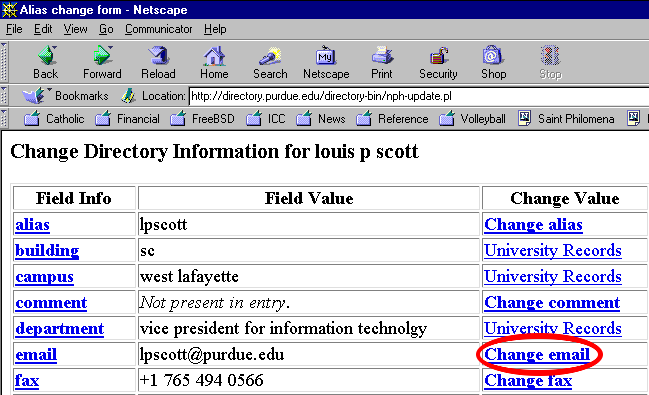The image size is (649, 395).
Task: Open University Records link in campus row
Action: click(x=553, y=277)
